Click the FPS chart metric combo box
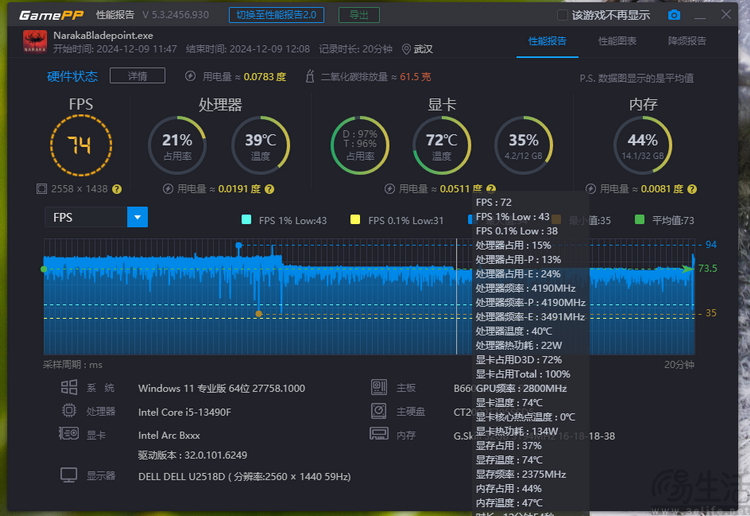 (96, 217)
